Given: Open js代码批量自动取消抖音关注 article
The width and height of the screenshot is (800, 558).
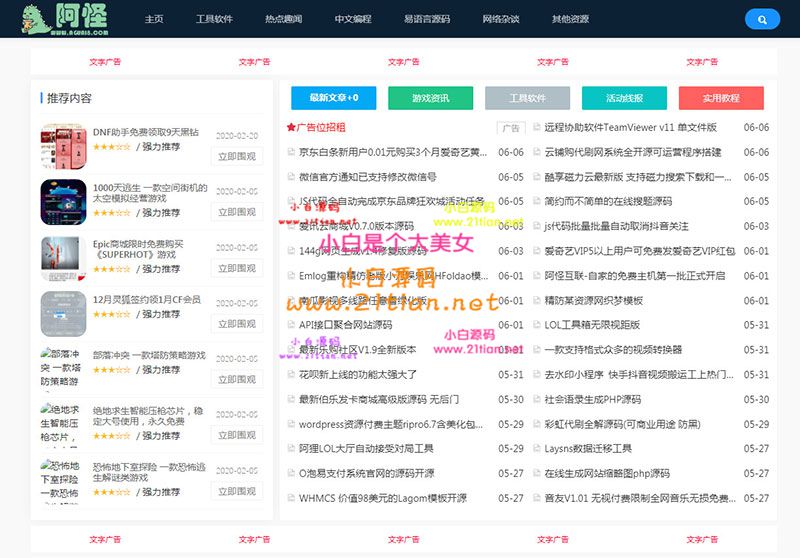Looking at the screenshot, I should click(616, 226).
